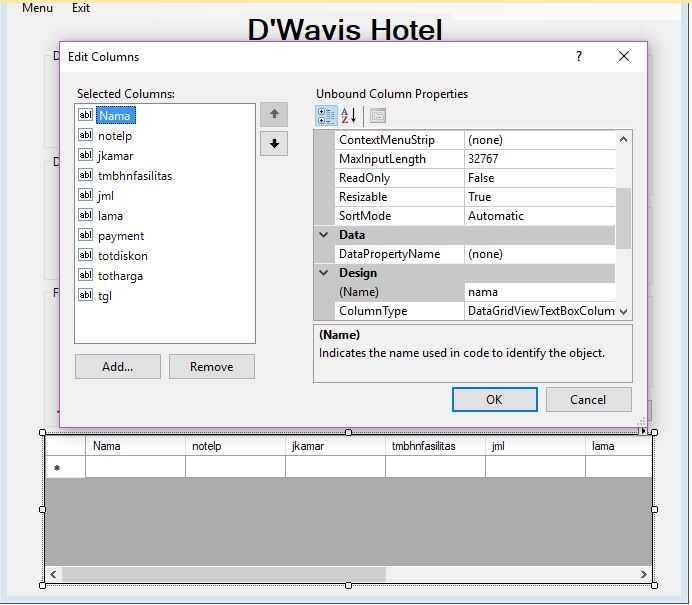
Task: Collapse the Data property category
Action: (323, 235)
